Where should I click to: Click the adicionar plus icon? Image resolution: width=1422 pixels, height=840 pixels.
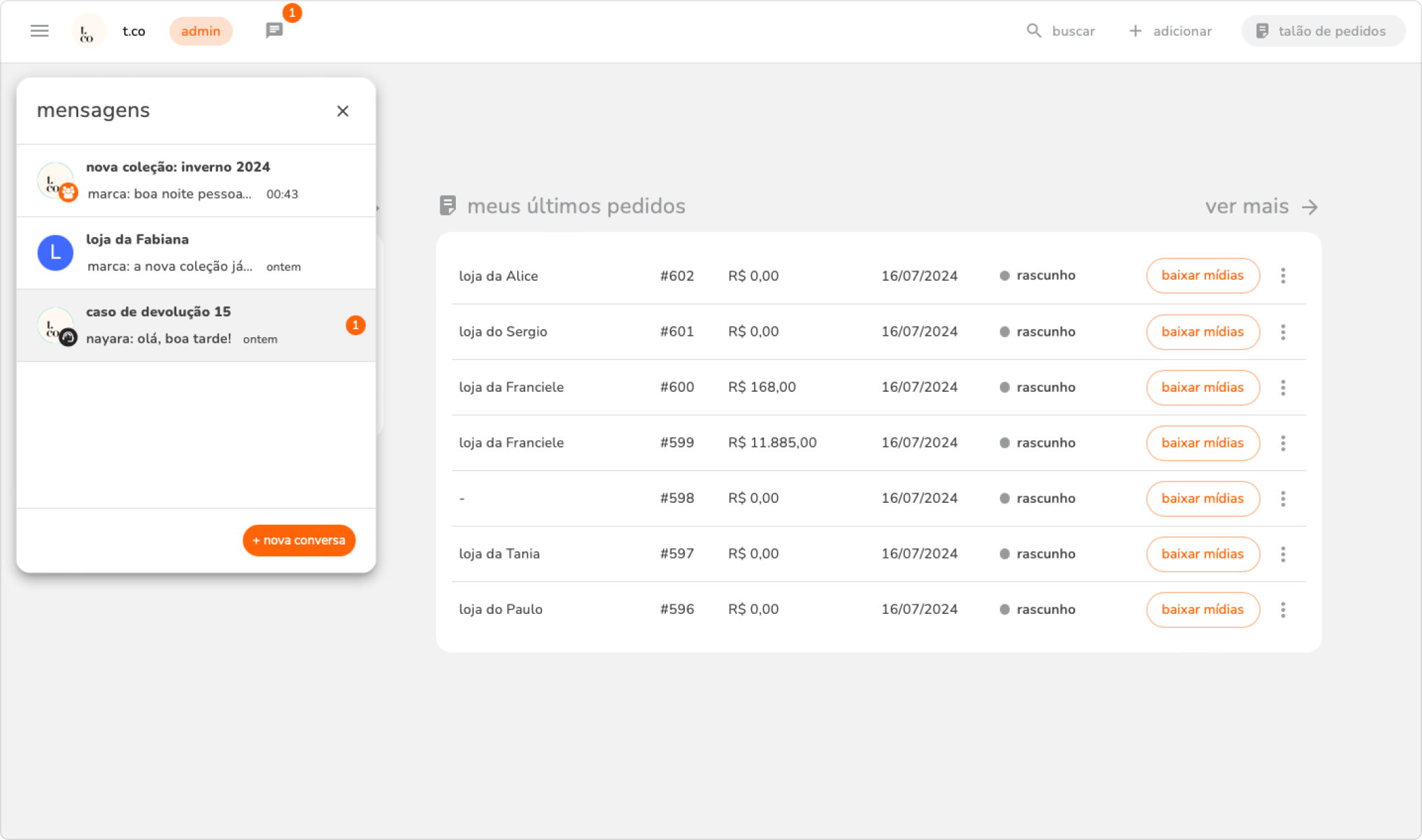[x=1135, y=31]
